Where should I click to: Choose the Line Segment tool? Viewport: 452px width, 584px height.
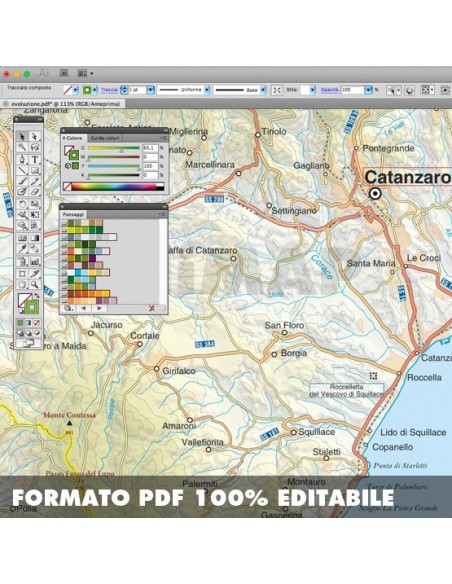point(23,171)
